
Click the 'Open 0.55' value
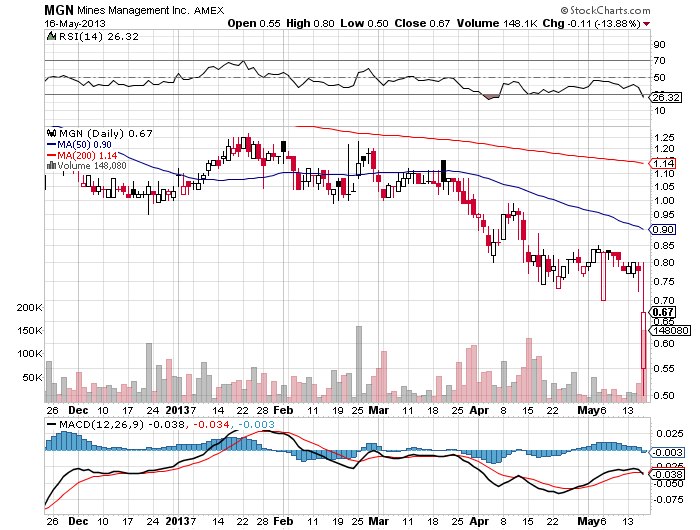point(254,23)
